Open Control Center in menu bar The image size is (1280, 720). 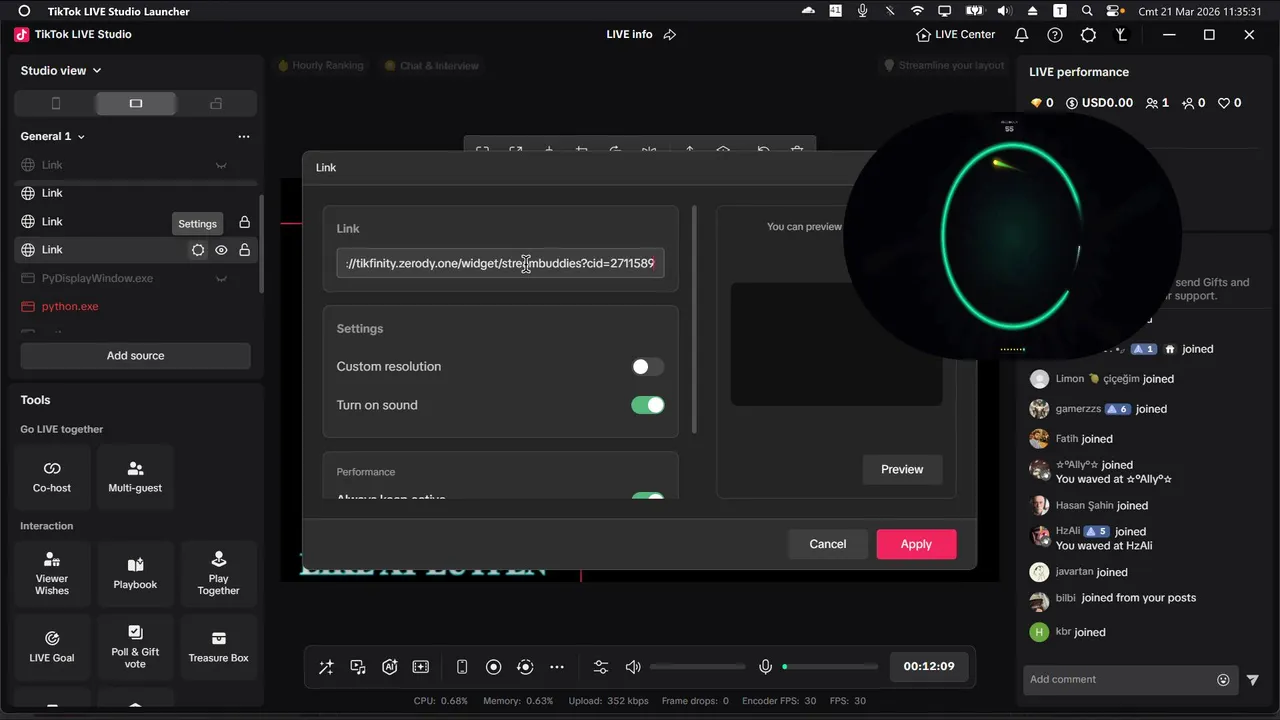(1114, 11)
